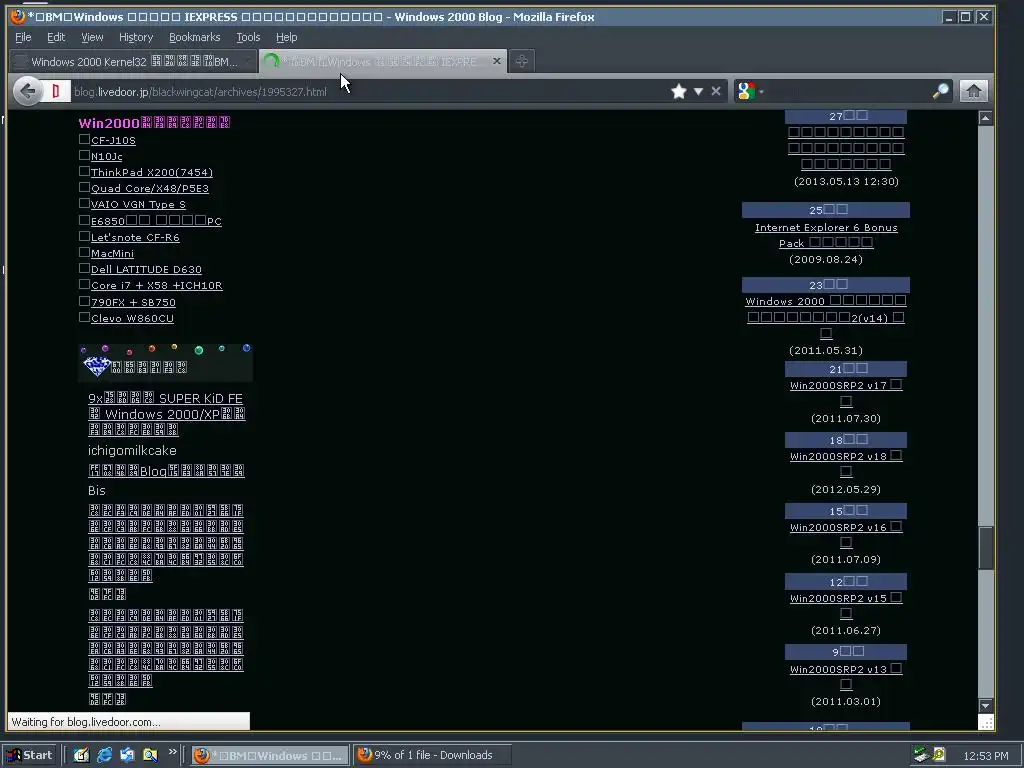The height and width of the screenshot is (768, 1024).
Task: Open the History menu
Action: point(136,37)
